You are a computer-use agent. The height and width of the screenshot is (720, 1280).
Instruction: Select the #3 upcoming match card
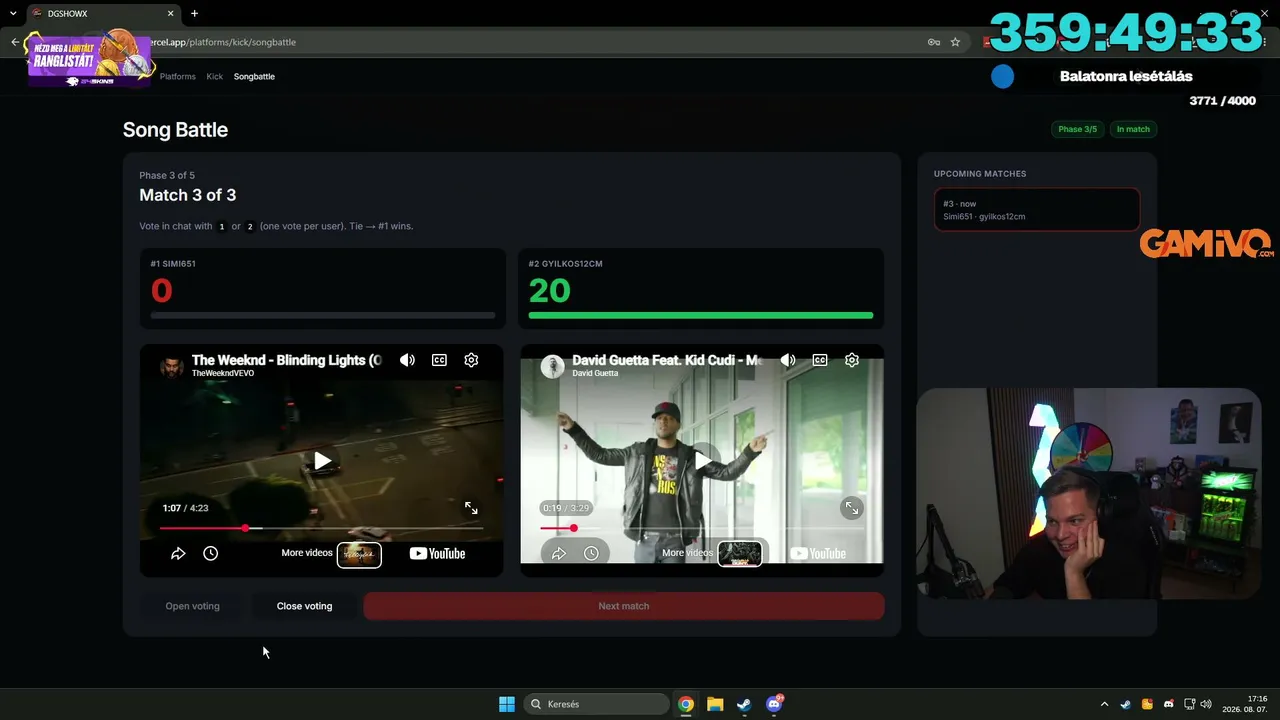click(x=1037, y=210)
